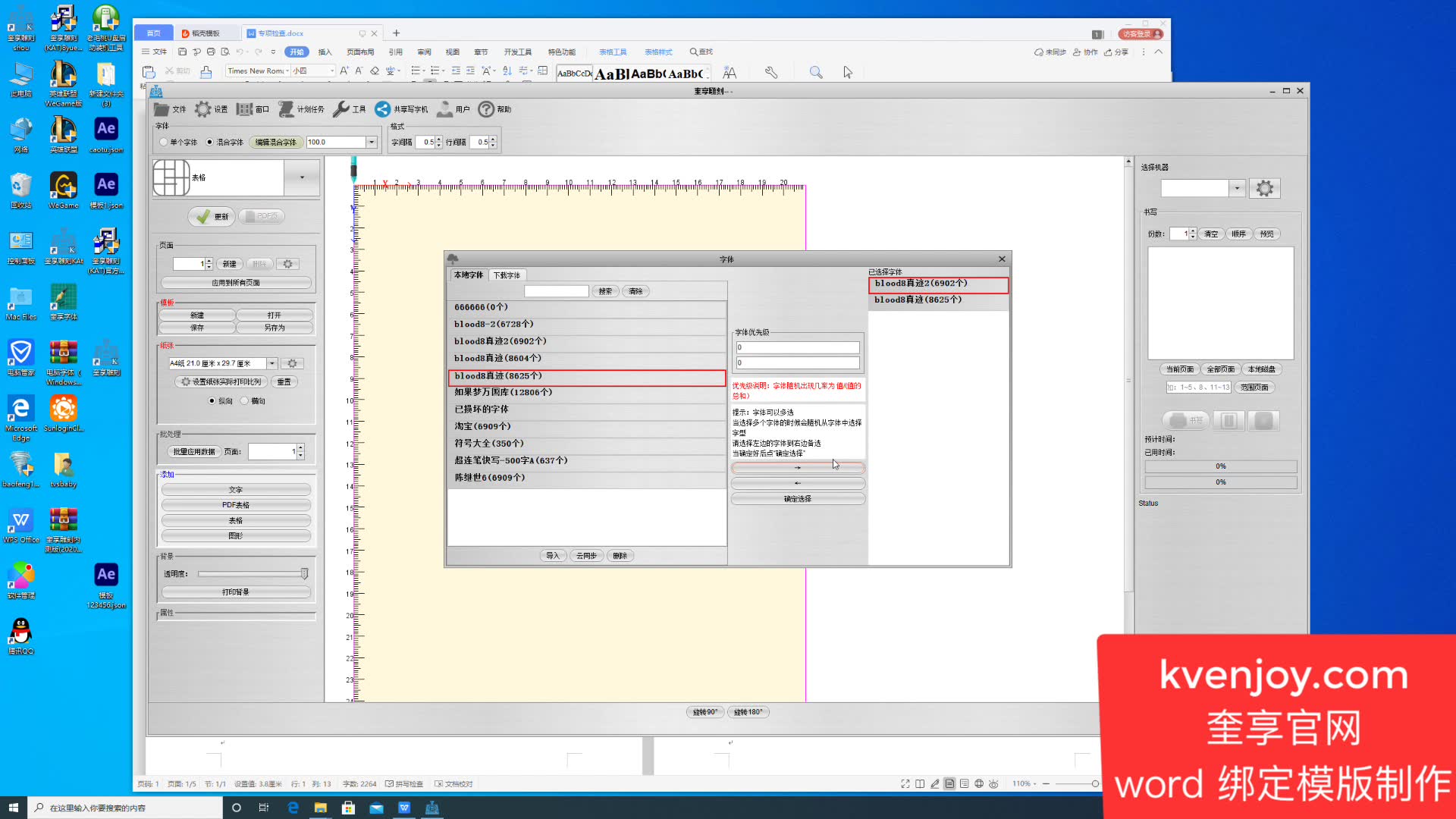Click the paper size settings gear icon
This screenshot has height=819, width=1456.
pos(292,363)
